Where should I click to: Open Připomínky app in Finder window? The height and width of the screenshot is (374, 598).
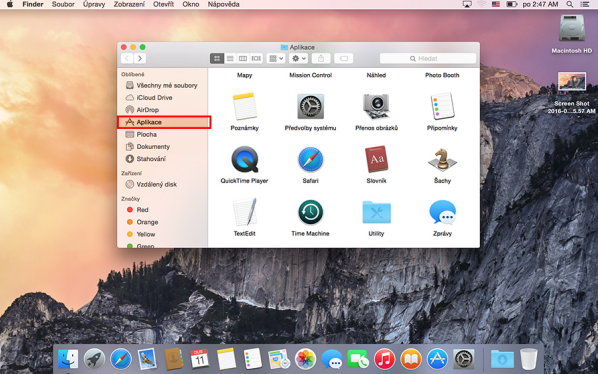point(442,106)
